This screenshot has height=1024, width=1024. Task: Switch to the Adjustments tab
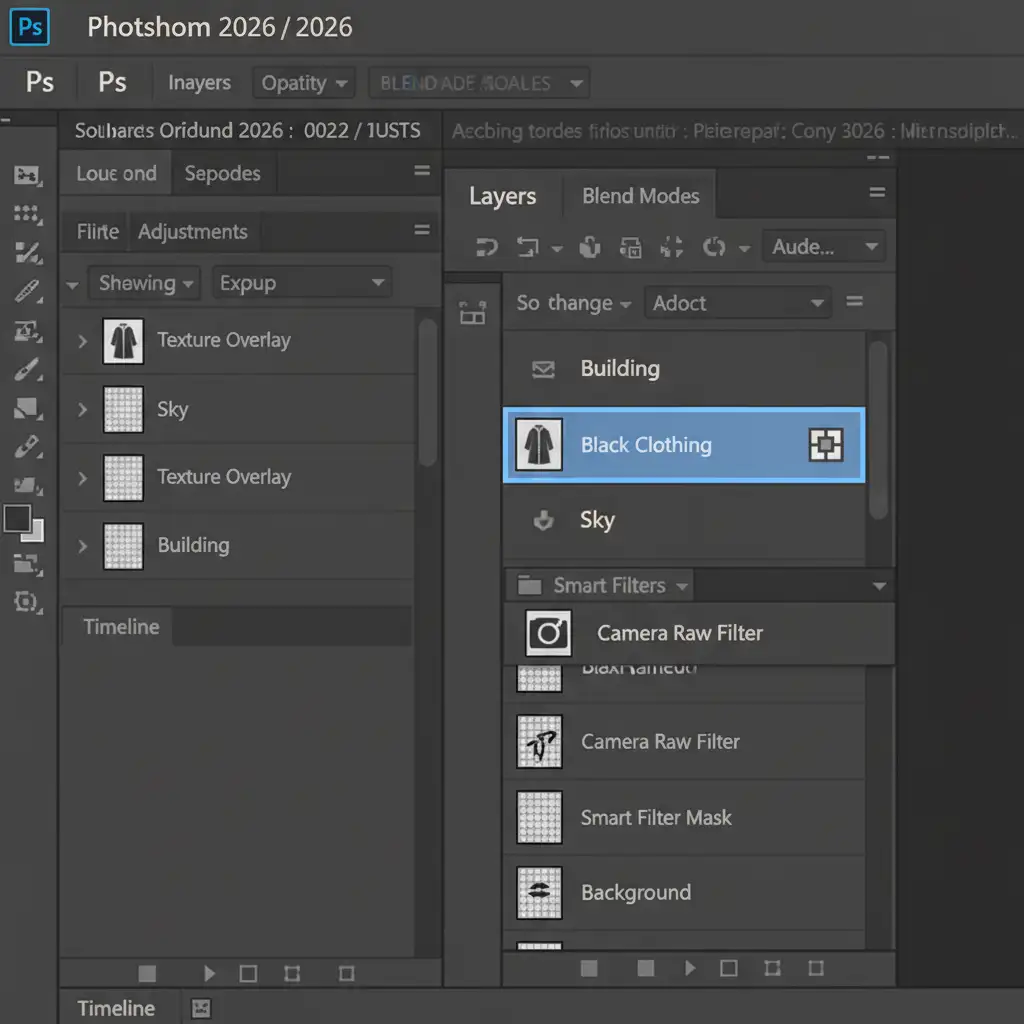192,232
